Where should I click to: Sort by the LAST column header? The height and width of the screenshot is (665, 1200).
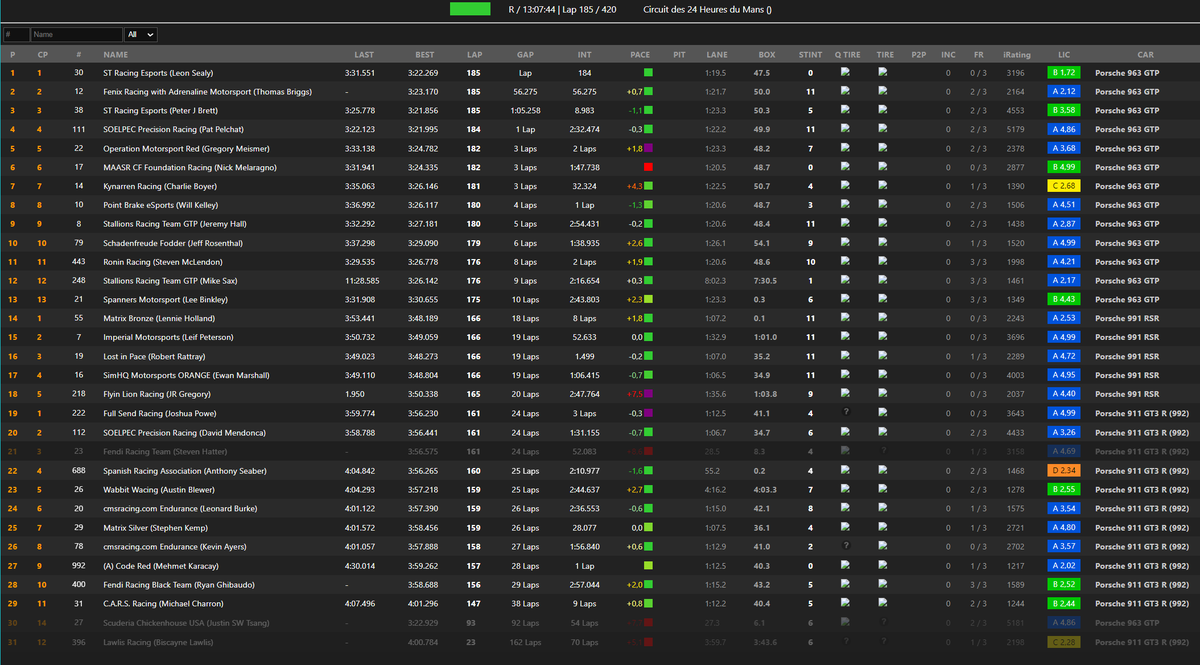365,54
